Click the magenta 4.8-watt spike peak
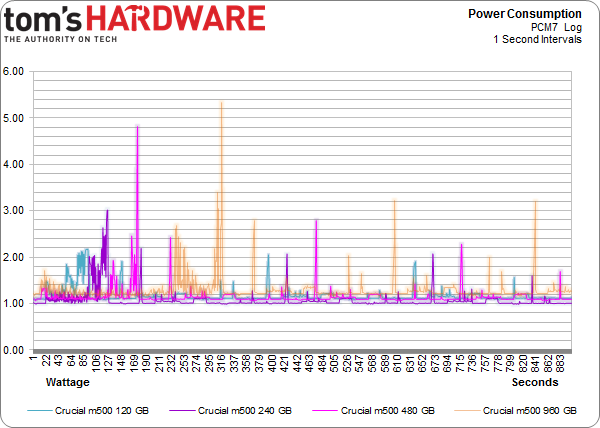Screen dimensions: 600x428 137,126
